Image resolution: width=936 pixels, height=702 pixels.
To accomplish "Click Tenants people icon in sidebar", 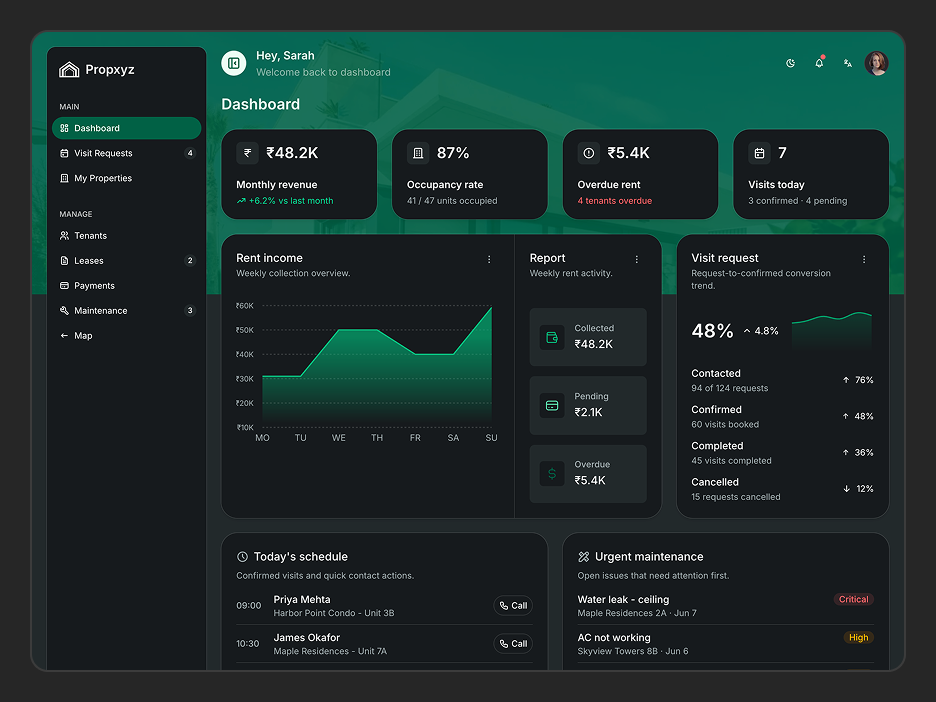I will (x=64, y=236).
